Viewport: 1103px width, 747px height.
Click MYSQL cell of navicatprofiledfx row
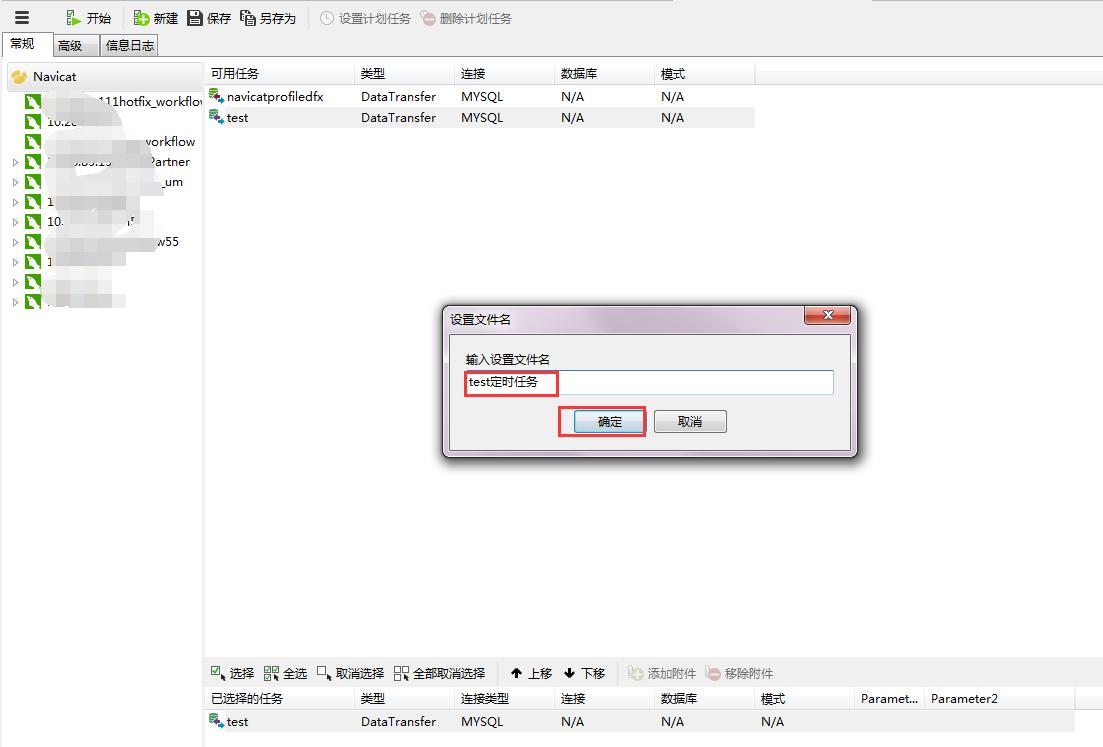pyautogui.click(x=482, y=96)
